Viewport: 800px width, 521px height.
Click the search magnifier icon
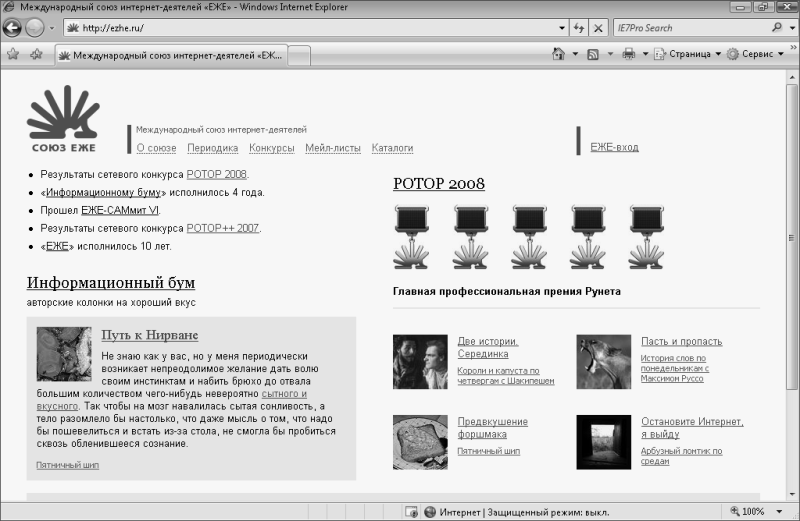coord(777,28)
